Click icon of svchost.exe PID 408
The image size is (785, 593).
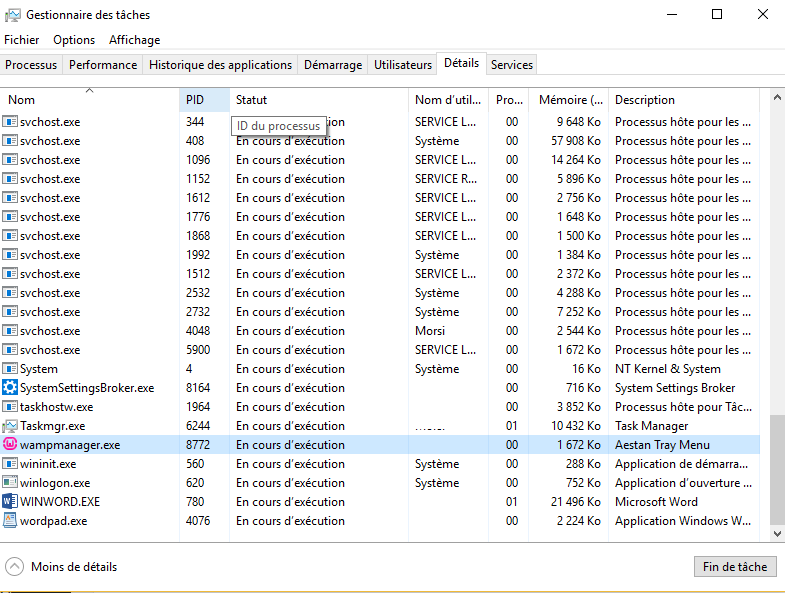(x=10, y=141)
